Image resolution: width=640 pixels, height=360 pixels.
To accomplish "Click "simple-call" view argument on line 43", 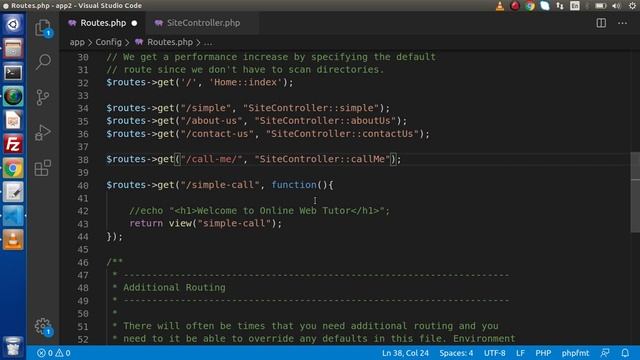I will (234, 223).
